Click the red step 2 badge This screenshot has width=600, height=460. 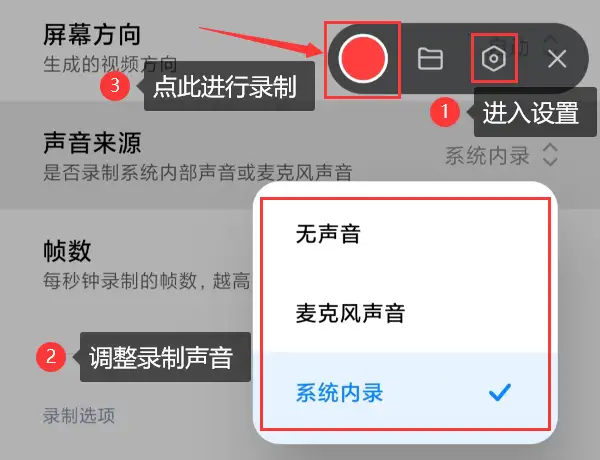(51, 356)
